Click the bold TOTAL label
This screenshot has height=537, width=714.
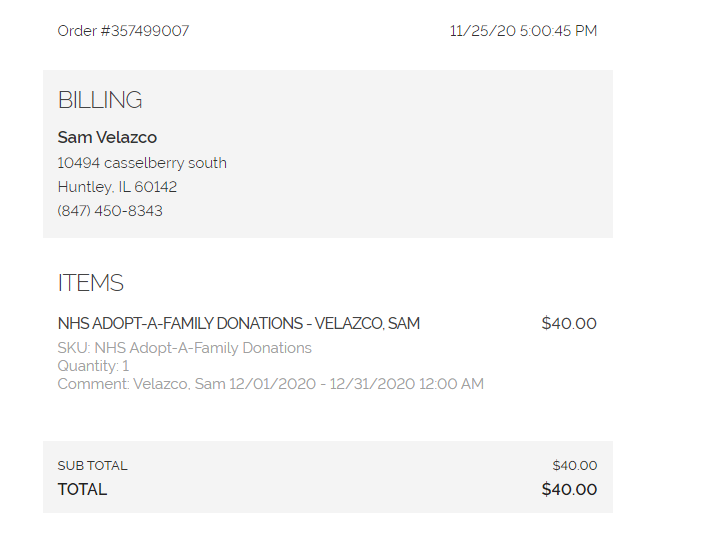tap(82, 490)
